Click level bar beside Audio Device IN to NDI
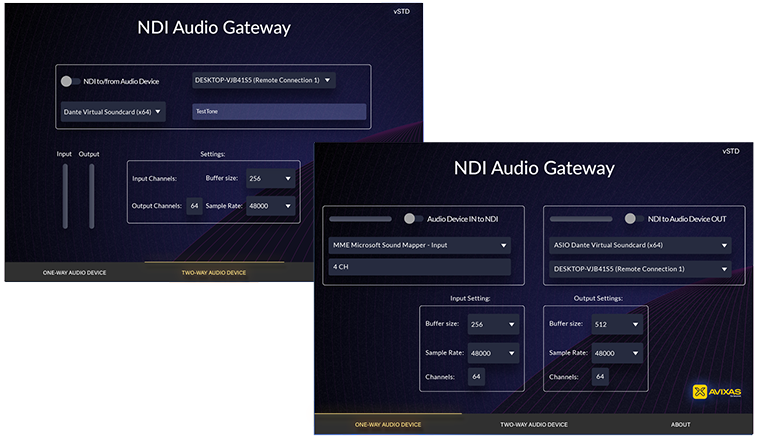The image size is (759, 438). tap(360, 219)
